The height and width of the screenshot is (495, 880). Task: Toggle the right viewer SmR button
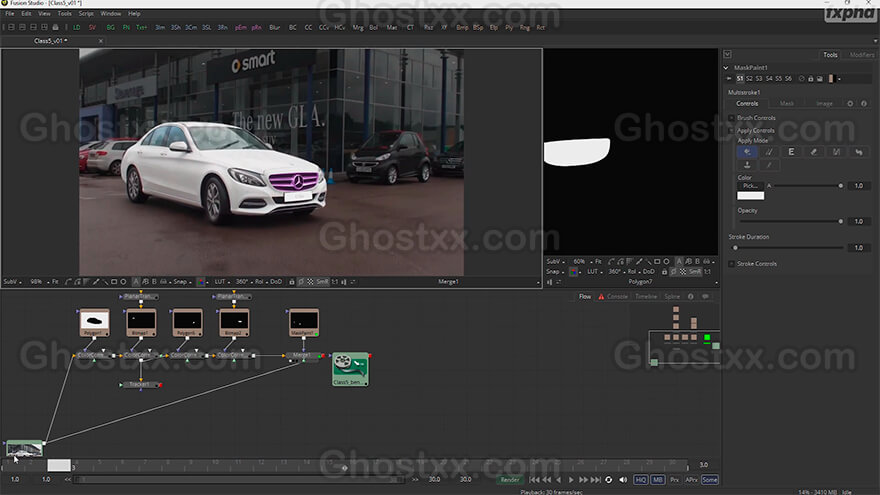click(695, 272)
